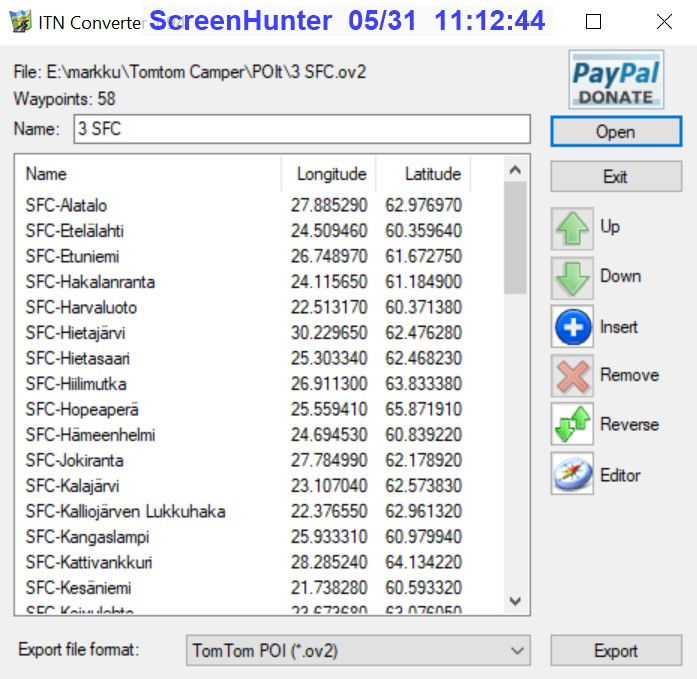
Task: Click the PayPal Donate image
Action: [x=615, y=80]
